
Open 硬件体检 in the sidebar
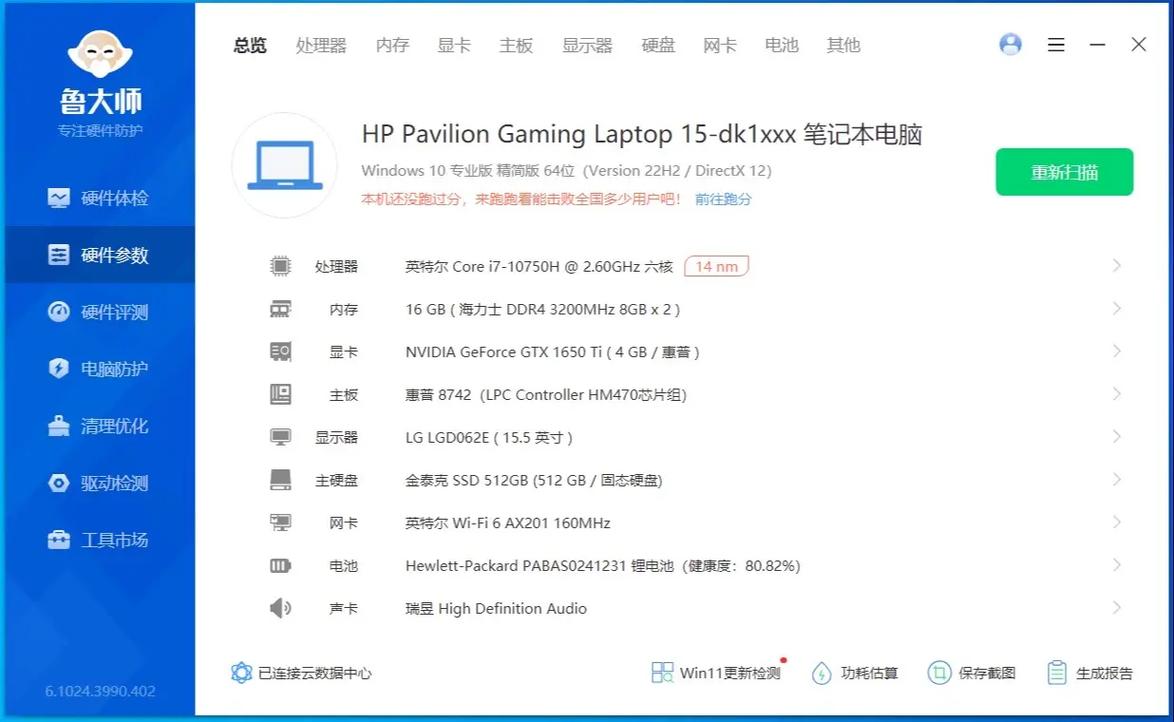(x=100, y=198)
